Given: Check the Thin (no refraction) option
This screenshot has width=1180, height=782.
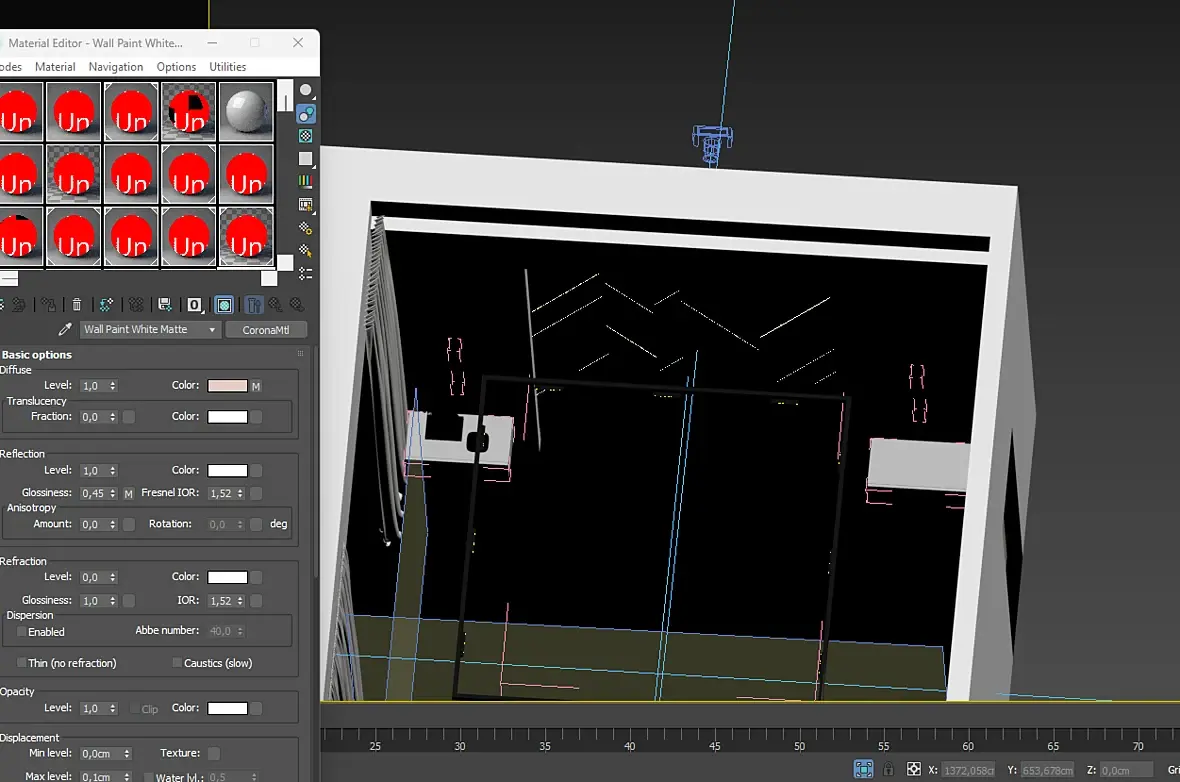Looking at the screenshot, I should tap(22, 663).
